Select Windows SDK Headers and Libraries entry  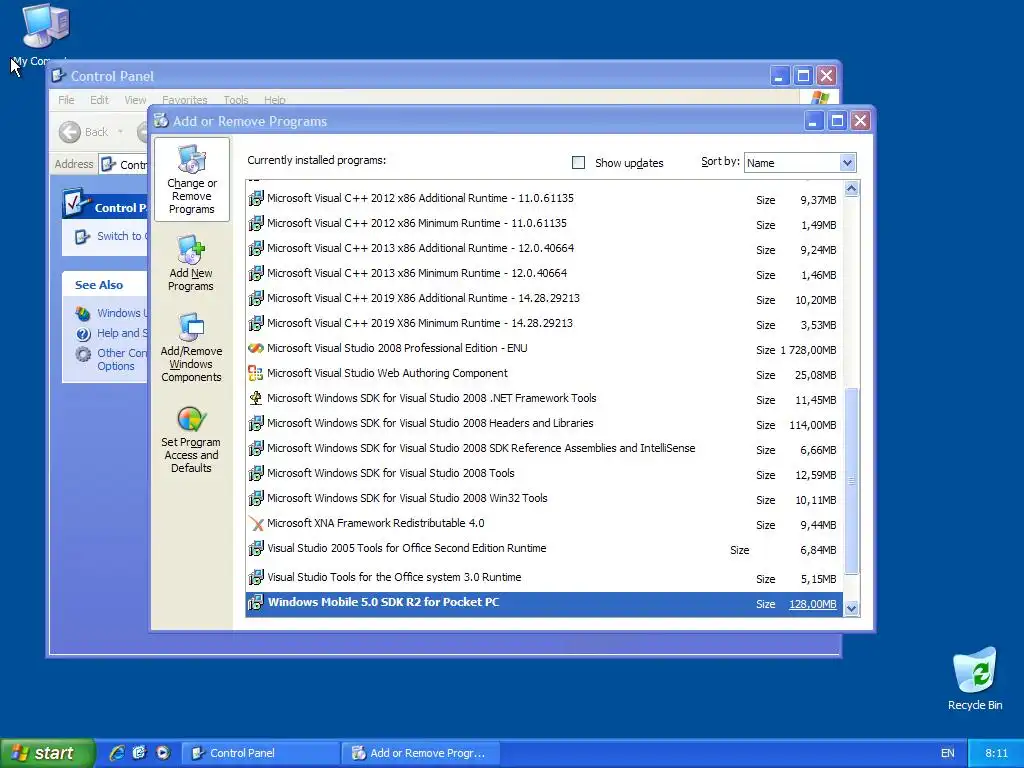point(430,423)
